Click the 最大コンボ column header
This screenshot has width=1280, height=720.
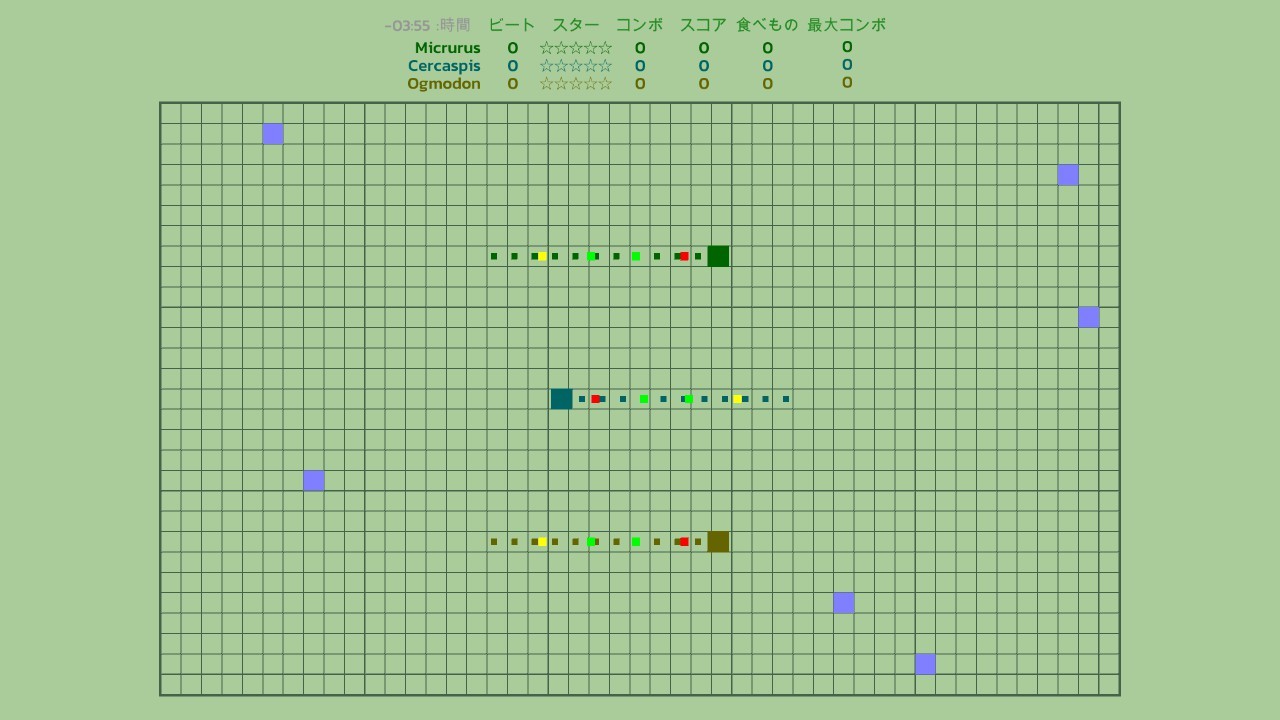coord(847,25)
